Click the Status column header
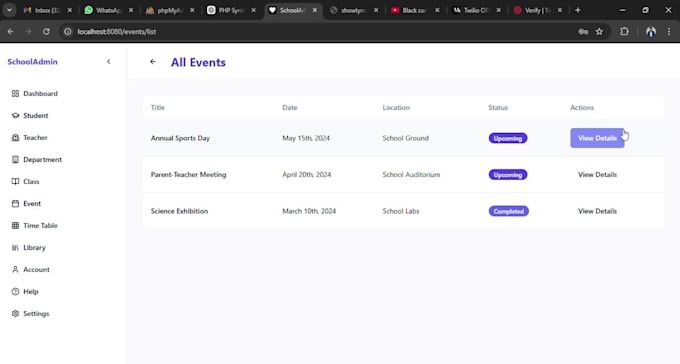The width and height of the screenshot is (680, 364). 498,108
